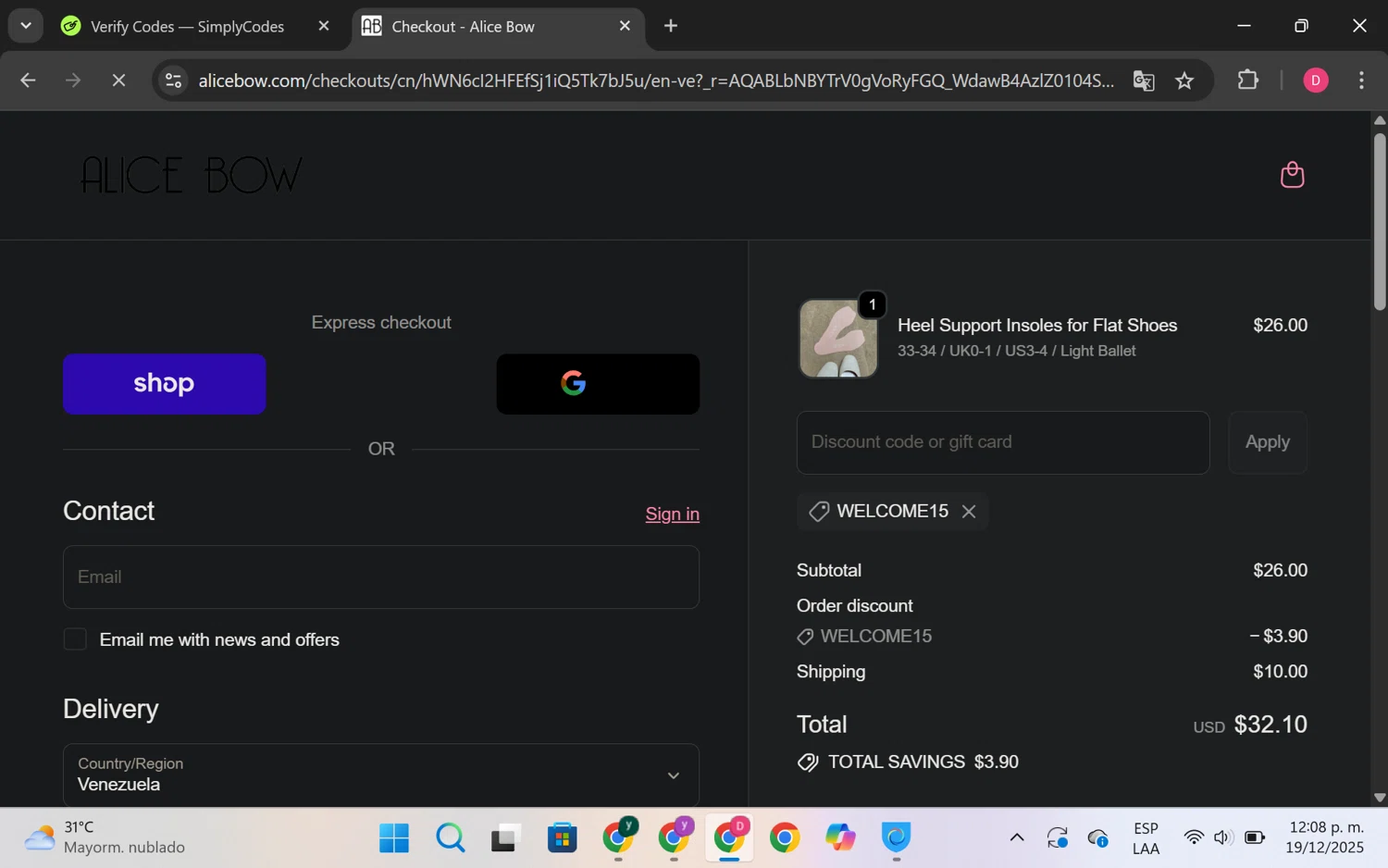
Task: Pay with Shop express checkout button
Action: [165, 384]
